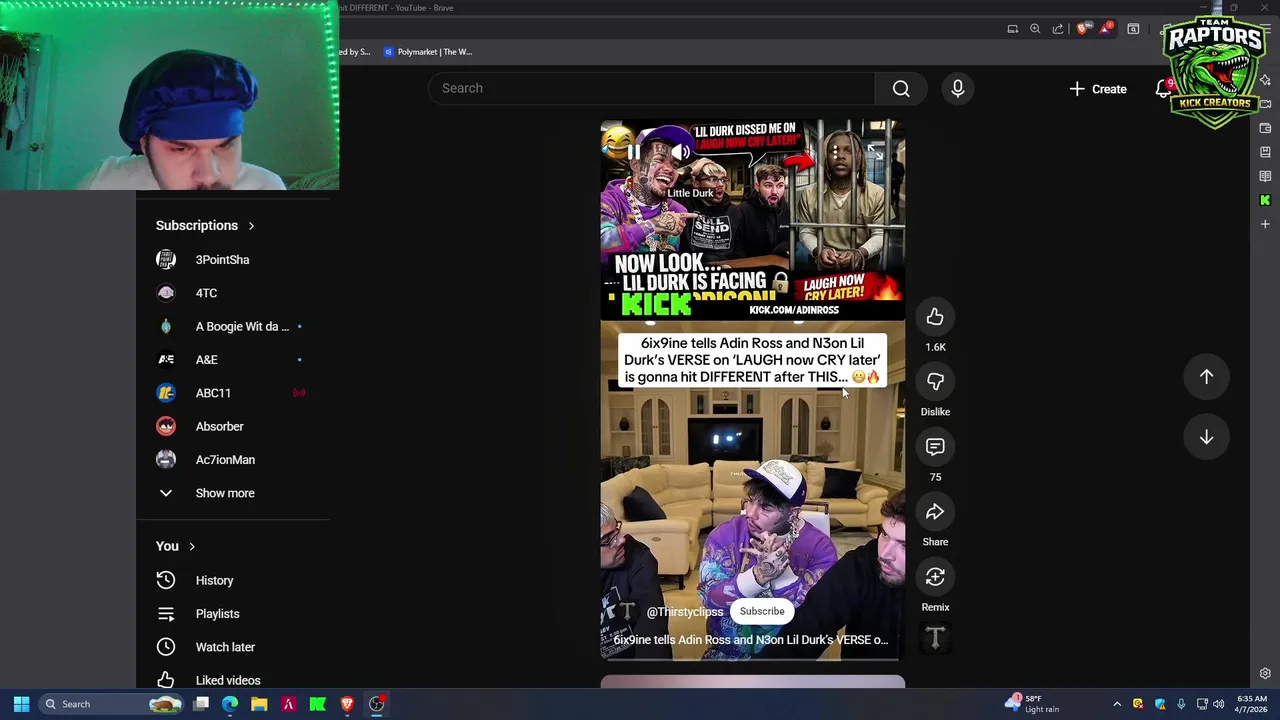Pause the Shorts video

coord(633,152)
